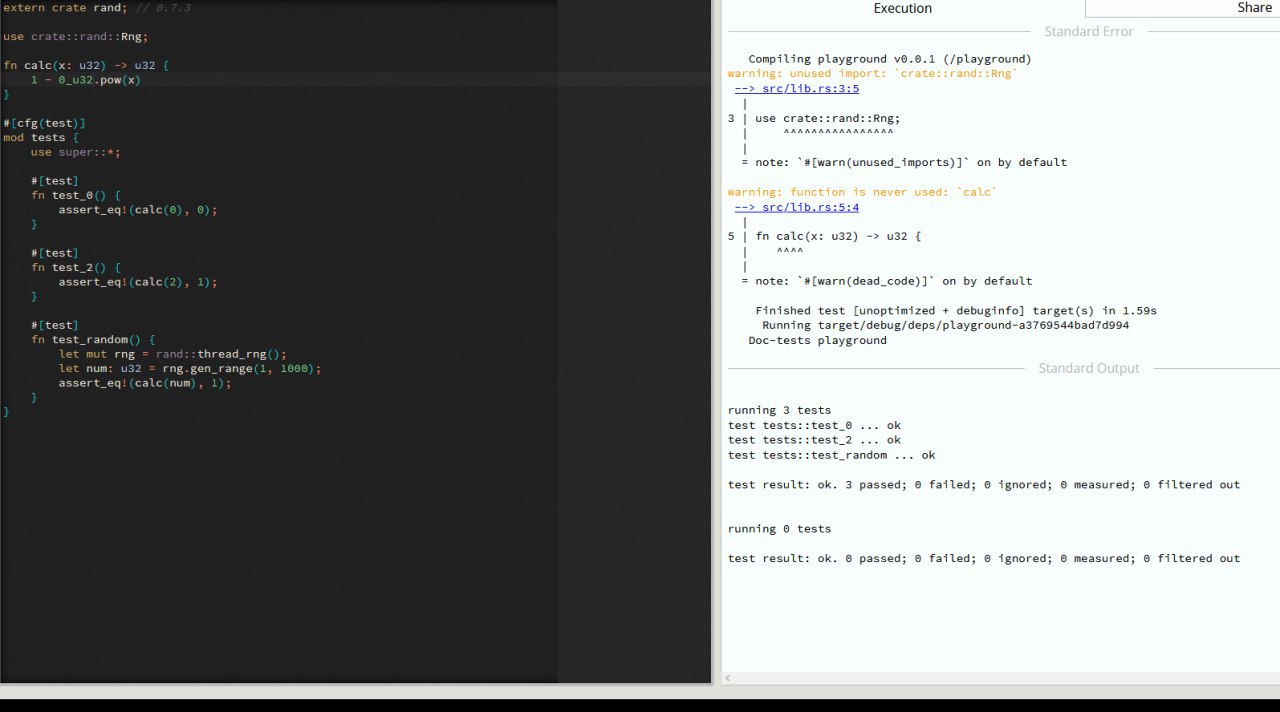Click 'warning: function is never used' message
The height and width of the screenshot is (712, 1280).
click(x=862, y=192)
